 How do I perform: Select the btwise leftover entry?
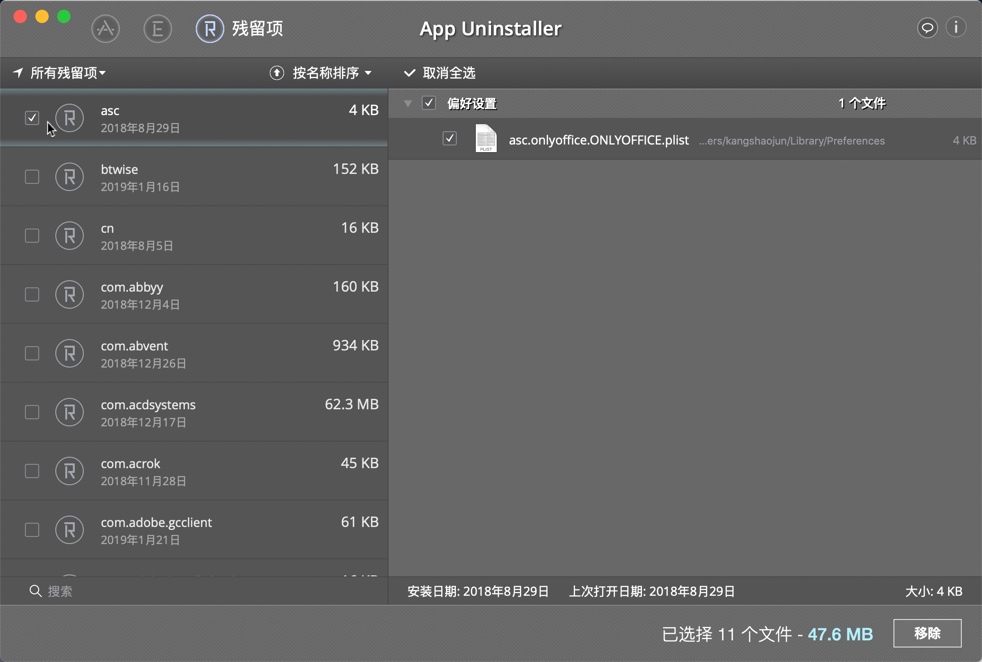[x=200, y=177]
